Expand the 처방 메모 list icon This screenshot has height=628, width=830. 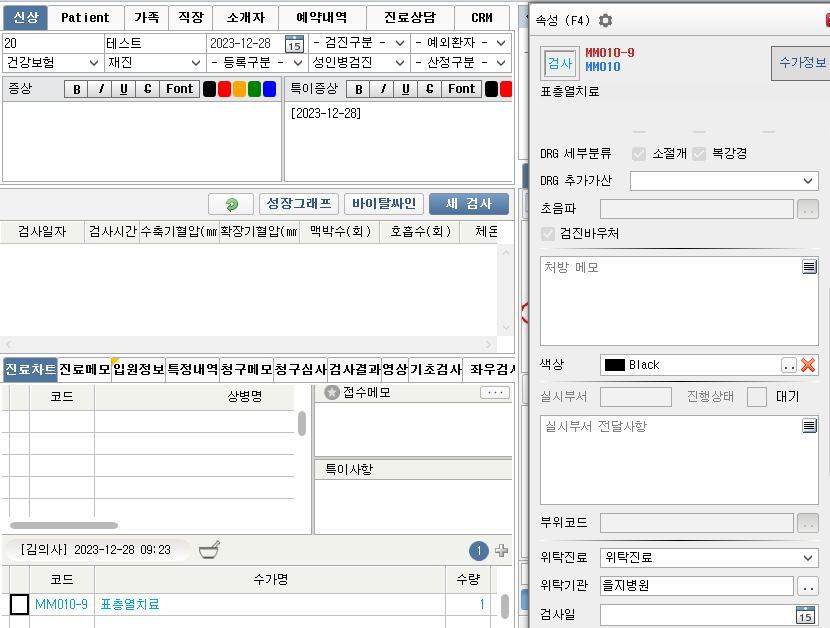pyautogui.click(x=808, y=267)
